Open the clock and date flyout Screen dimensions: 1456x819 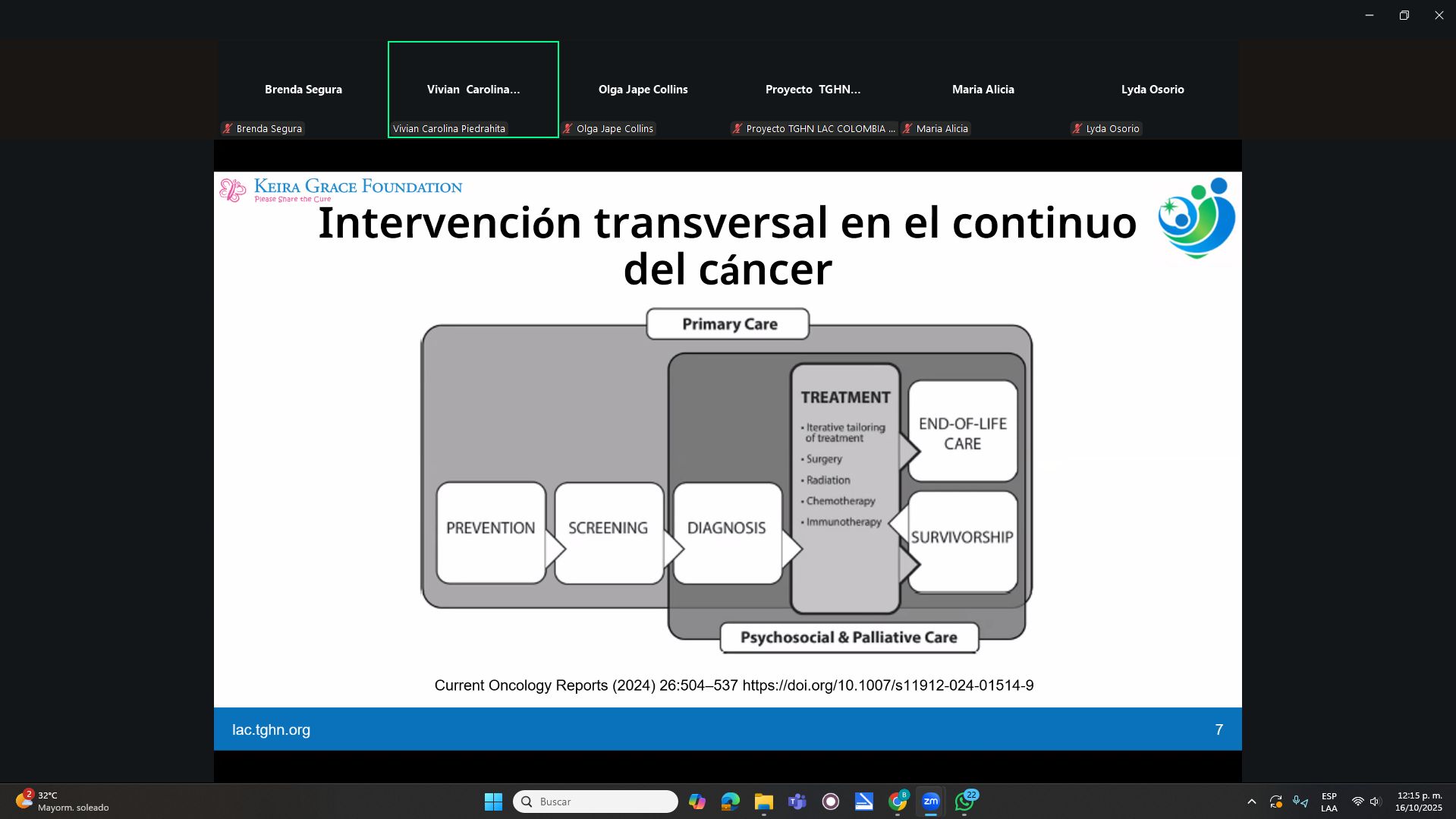coord(1418,802)
